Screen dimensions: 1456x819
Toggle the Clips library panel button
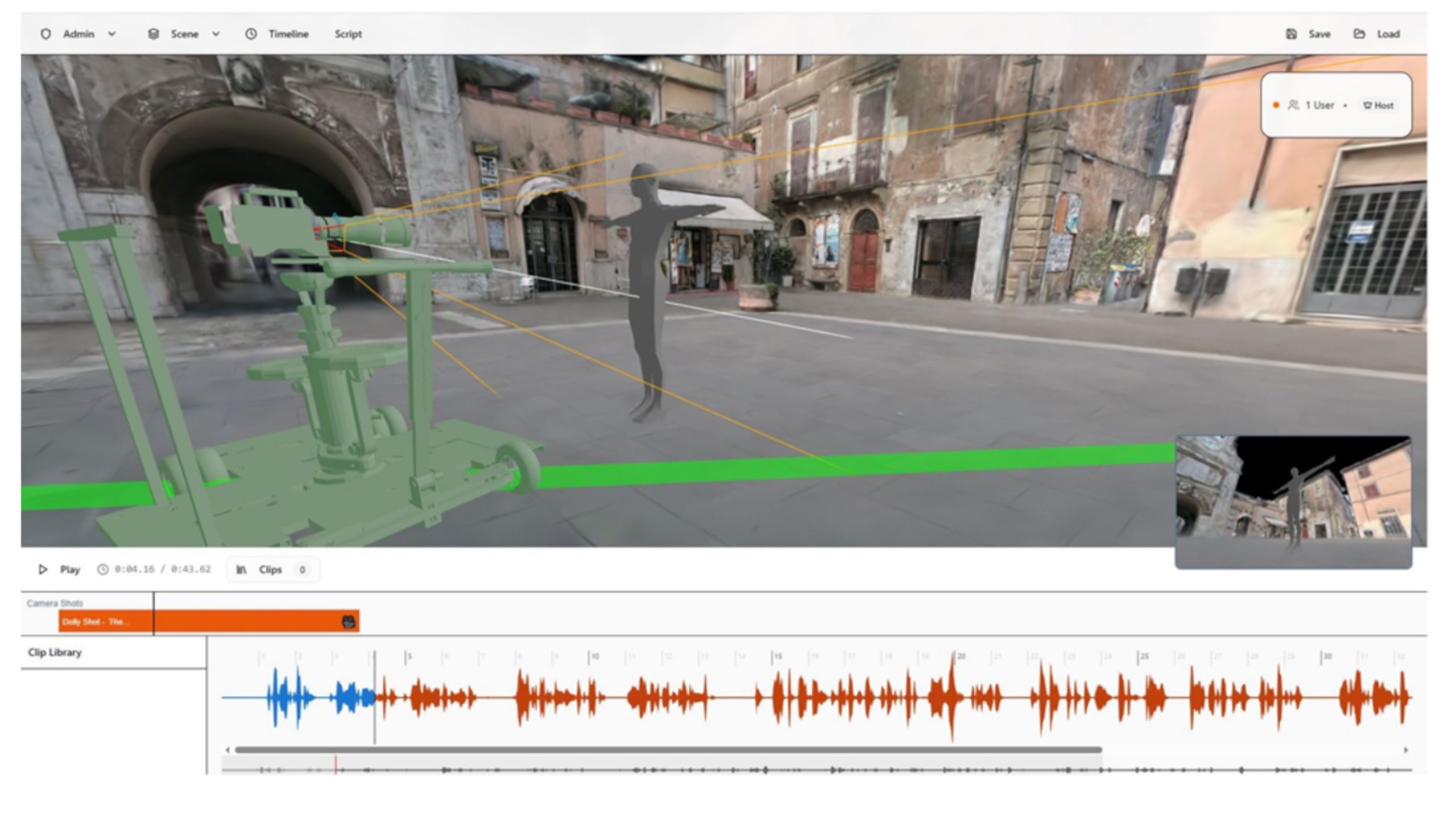(x=273, y=569)
